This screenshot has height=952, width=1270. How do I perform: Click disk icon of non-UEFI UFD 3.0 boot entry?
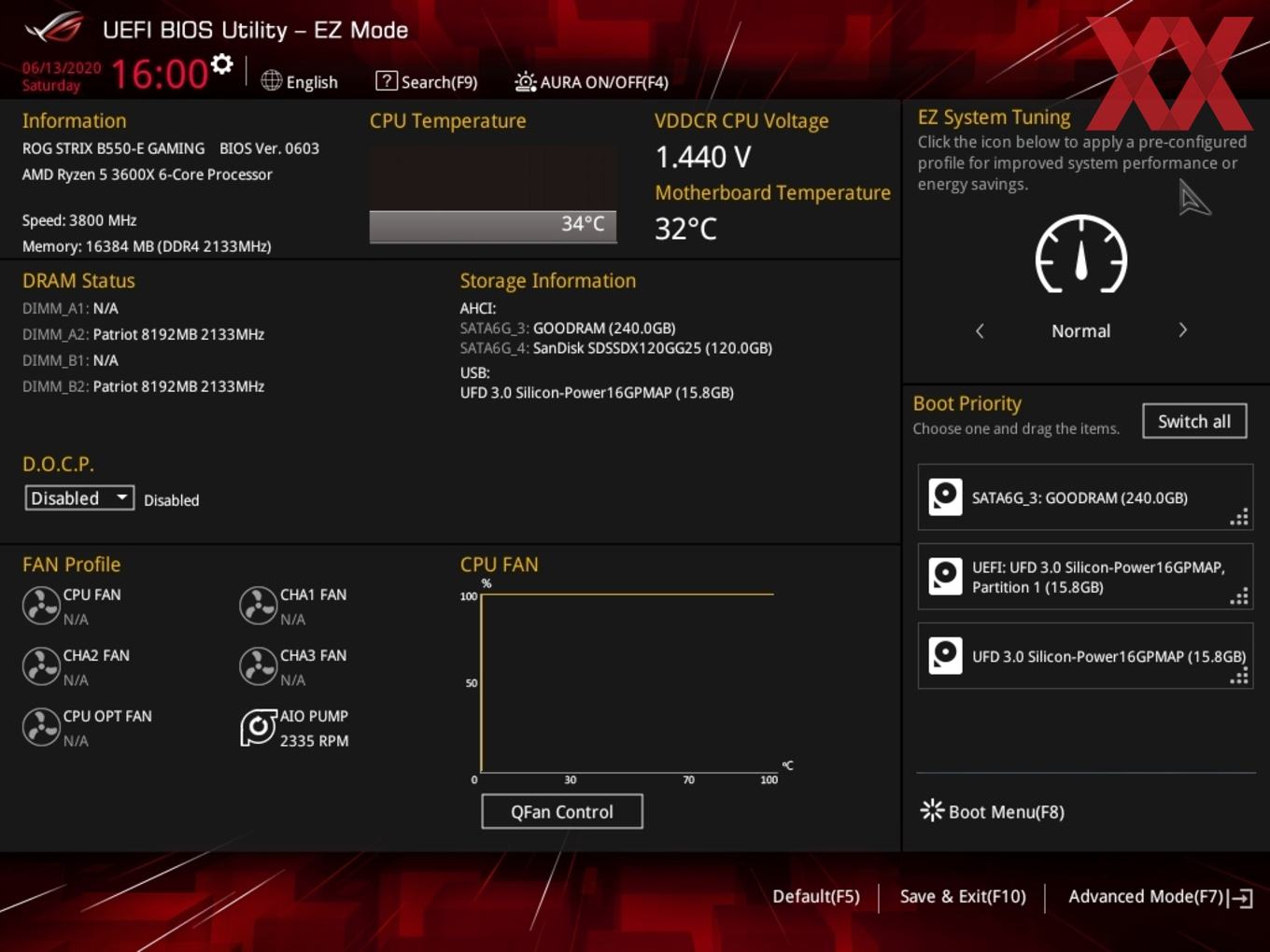tap(945, 656)
